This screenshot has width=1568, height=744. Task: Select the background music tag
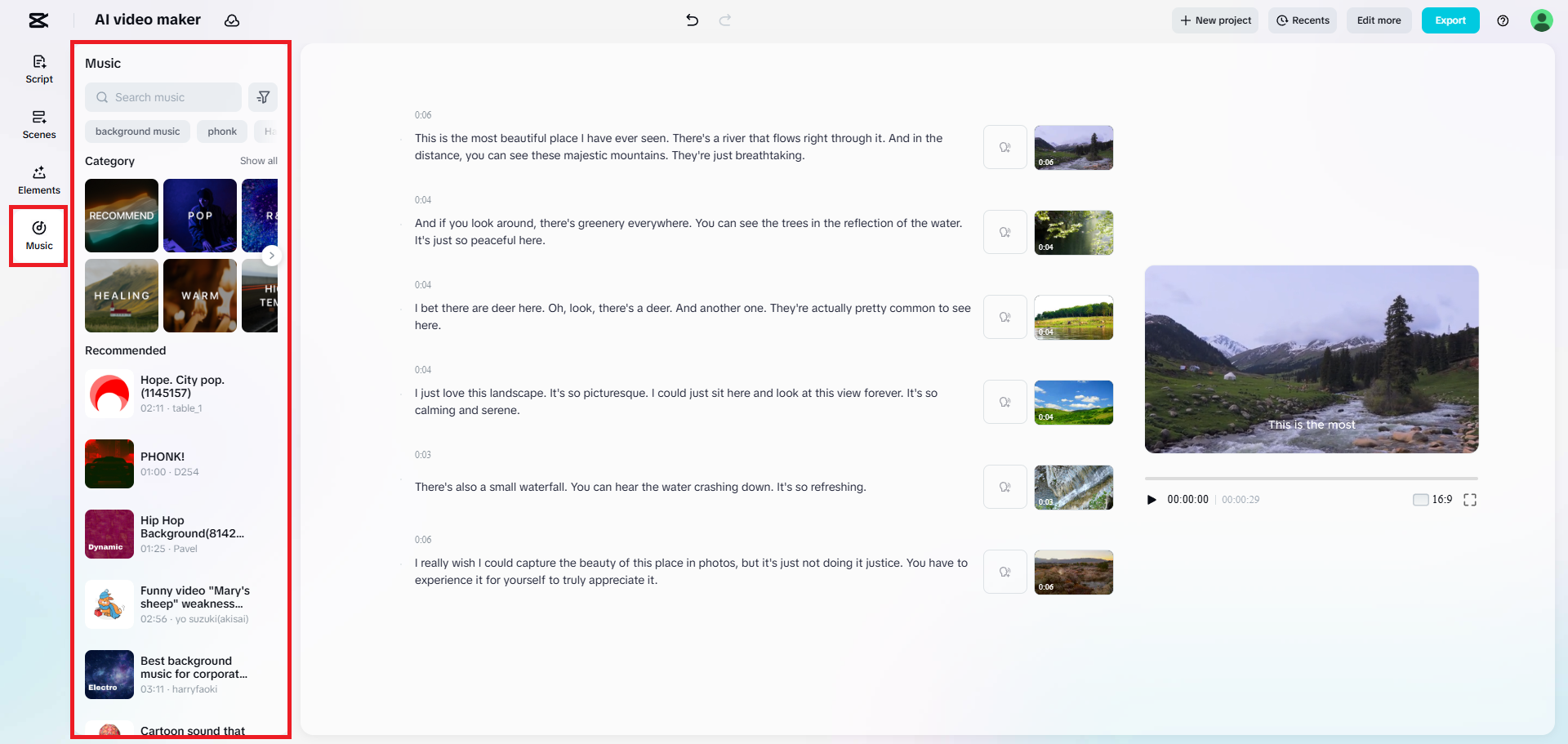click(x=137, y=131)
